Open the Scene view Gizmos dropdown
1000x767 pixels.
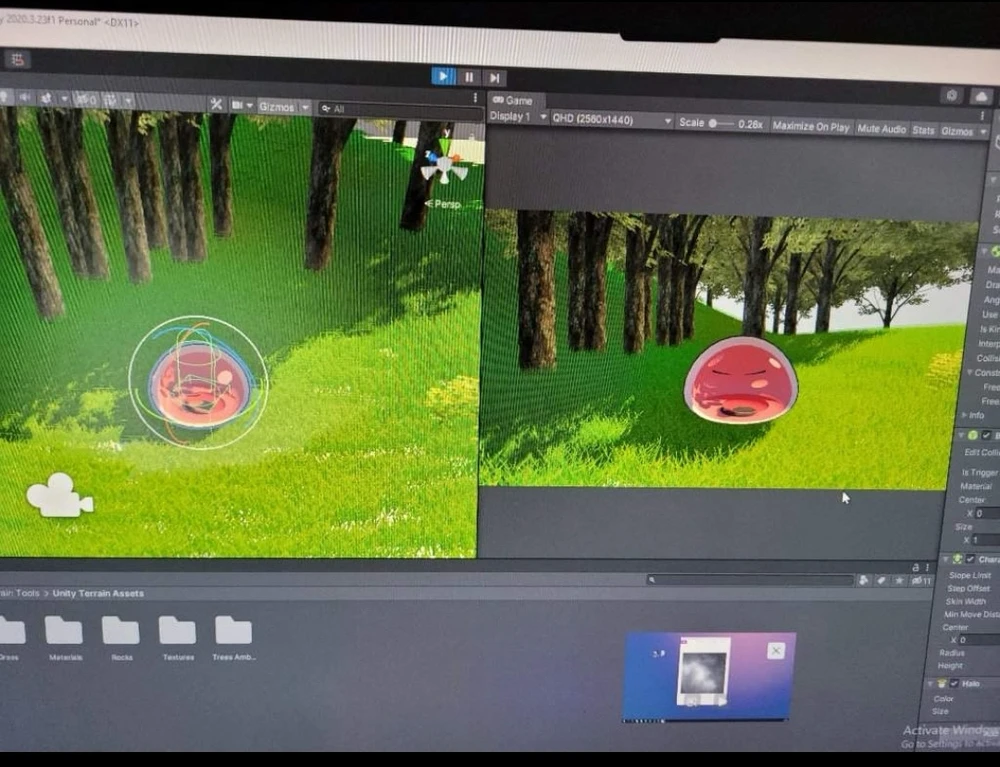click(x=284, y=106)
